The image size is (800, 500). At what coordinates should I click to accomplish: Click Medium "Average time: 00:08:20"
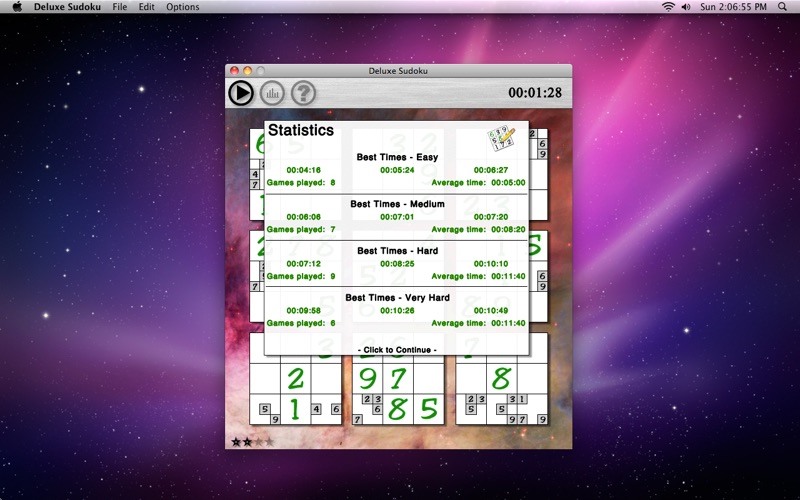(479, 230)
